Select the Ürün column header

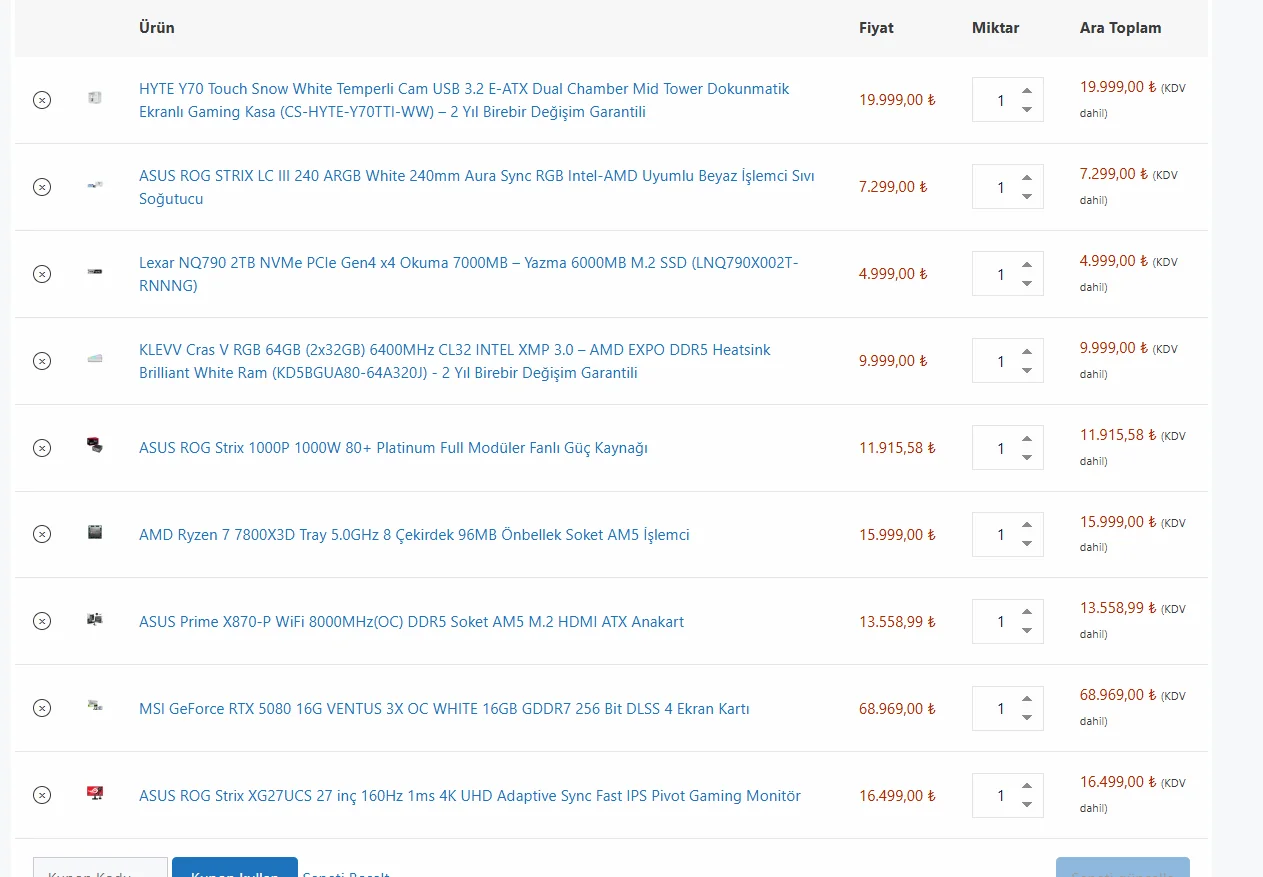pos(157,28)
